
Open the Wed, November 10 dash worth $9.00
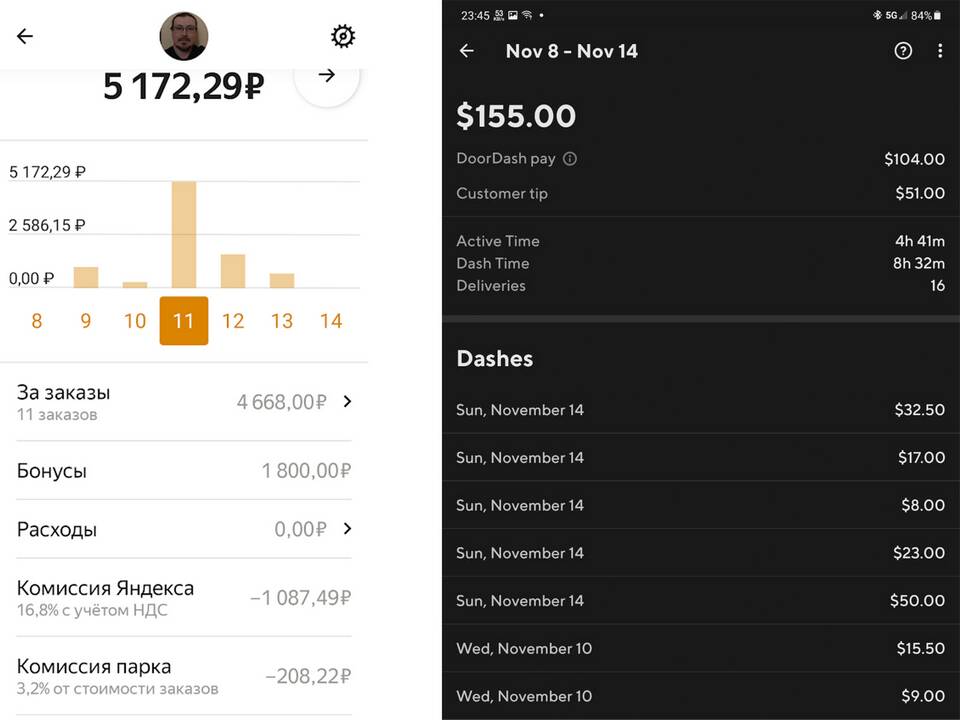(700, 696)
